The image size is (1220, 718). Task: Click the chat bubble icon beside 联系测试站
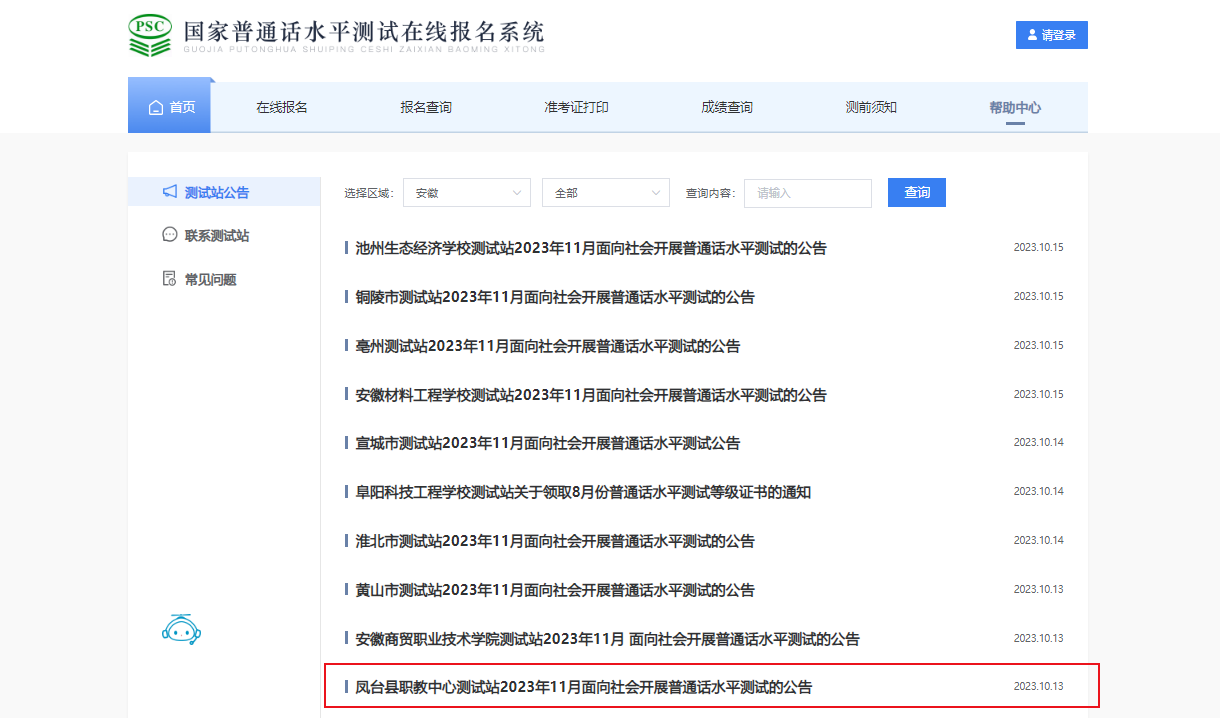click(x=170, y=235)
